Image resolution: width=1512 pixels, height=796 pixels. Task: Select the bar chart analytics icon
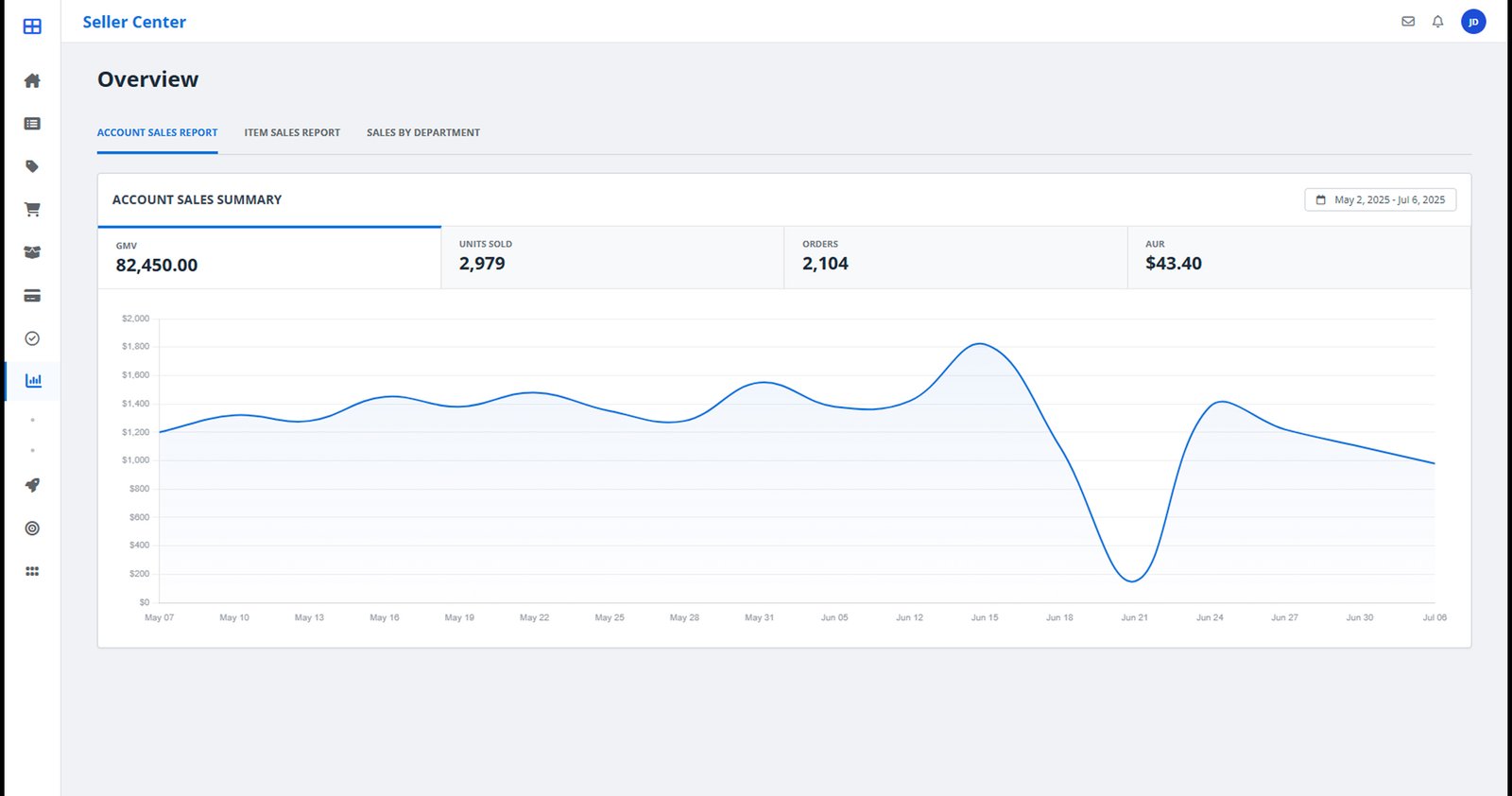[33, 381]
